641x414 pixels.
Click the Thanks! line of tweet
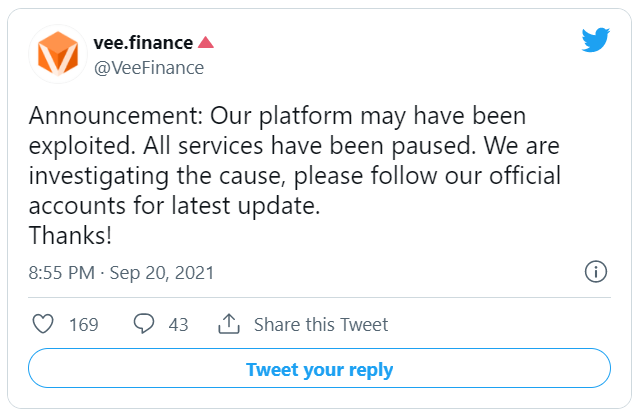[x=70, y=235]
